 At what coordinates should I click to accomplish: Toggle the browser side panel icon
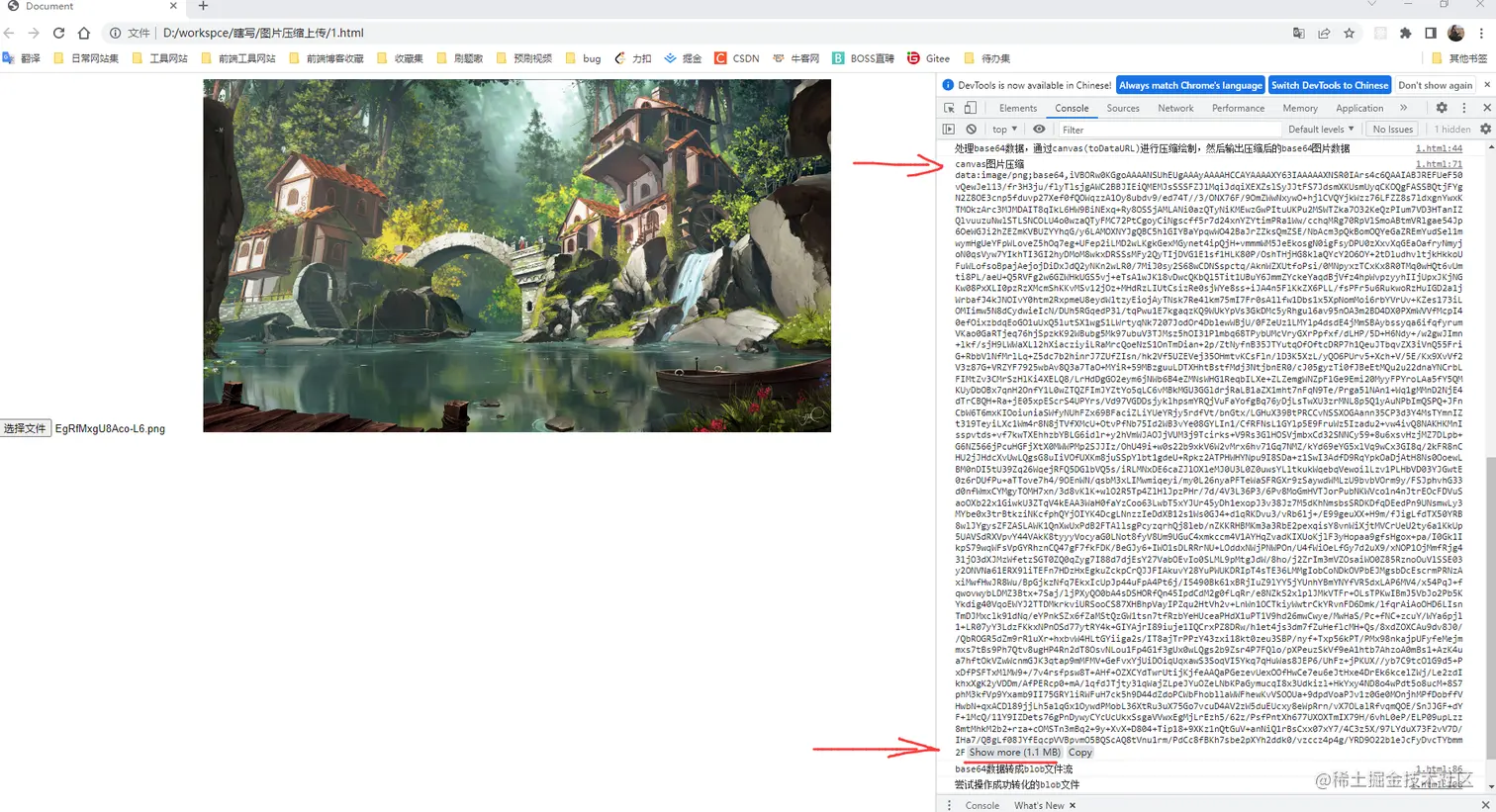(x=1431, y=33)
